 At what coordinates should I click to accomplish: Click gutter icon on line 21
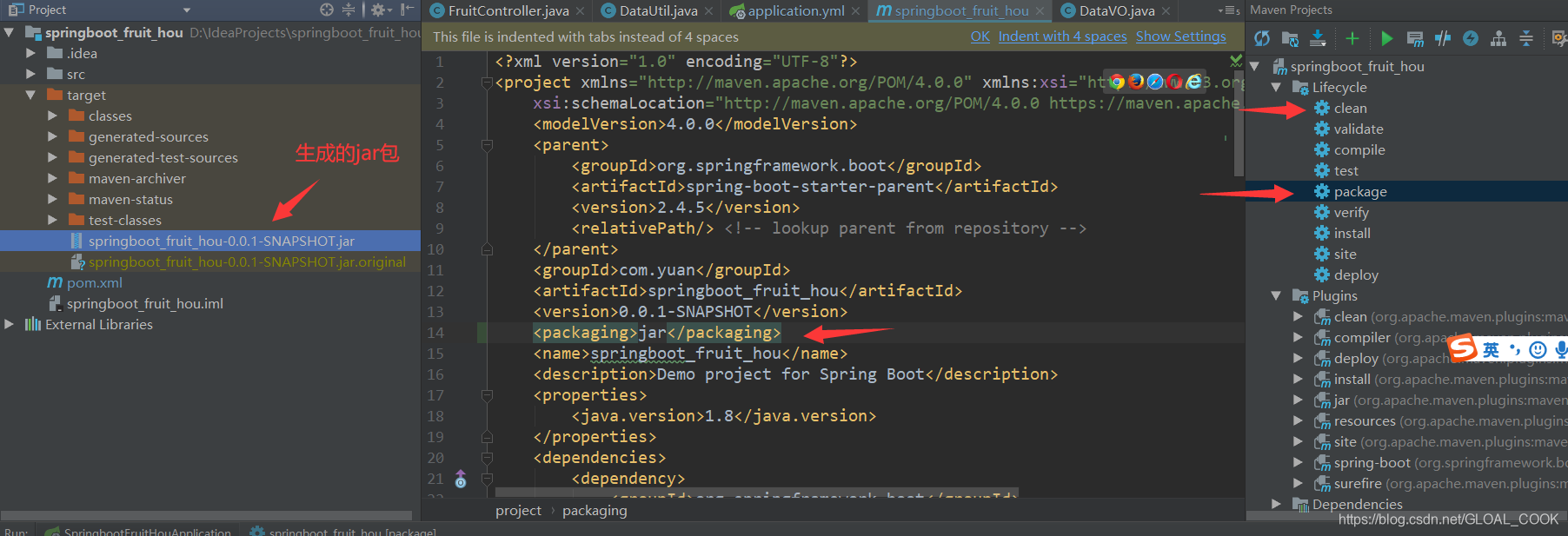(x=461, y=479)
